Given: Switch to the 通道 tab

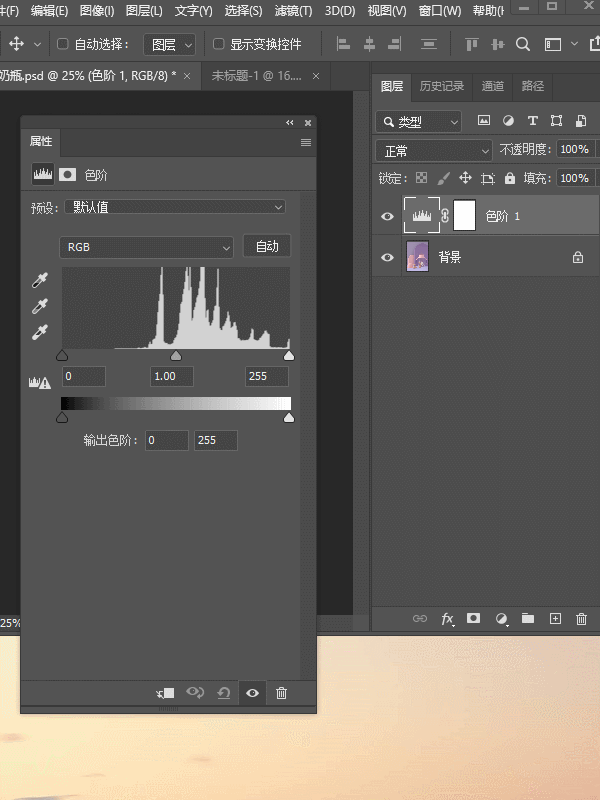Looking at the screenshot, I should tap(492, 86).
